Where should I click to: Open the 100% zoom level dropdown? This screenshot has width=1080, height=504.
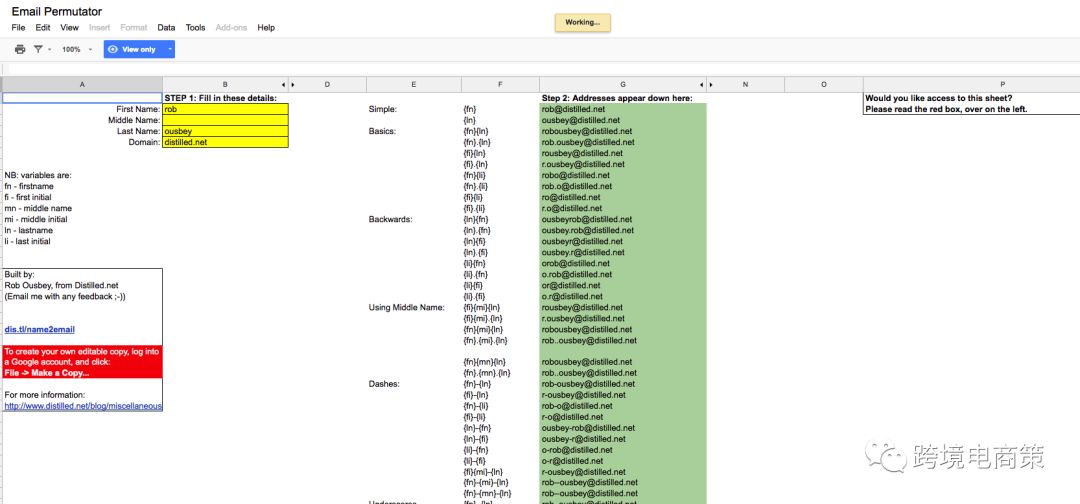(x=77, y=49)
